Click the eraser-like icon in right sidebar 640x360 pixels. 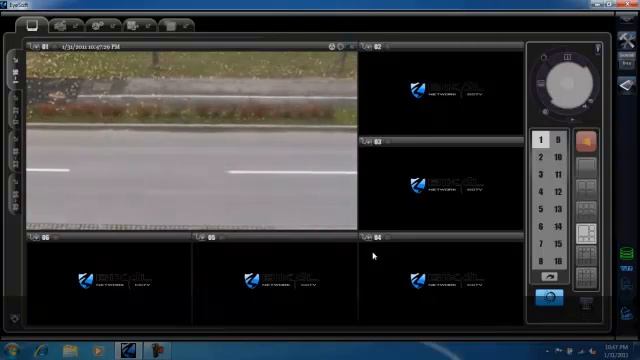627,85
